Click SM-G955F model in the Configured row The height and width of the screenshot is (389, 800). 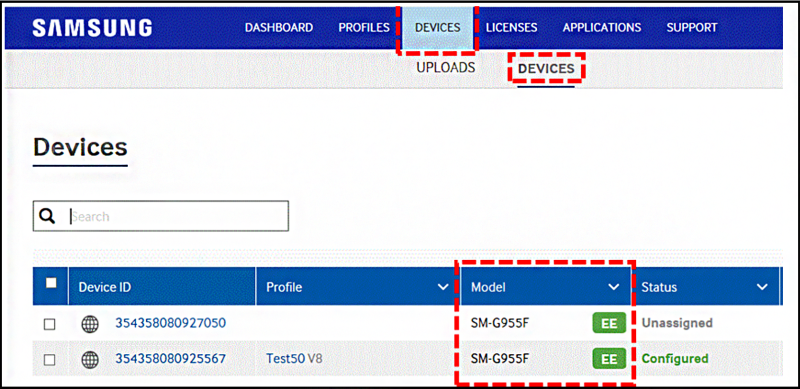coord(500,359)
